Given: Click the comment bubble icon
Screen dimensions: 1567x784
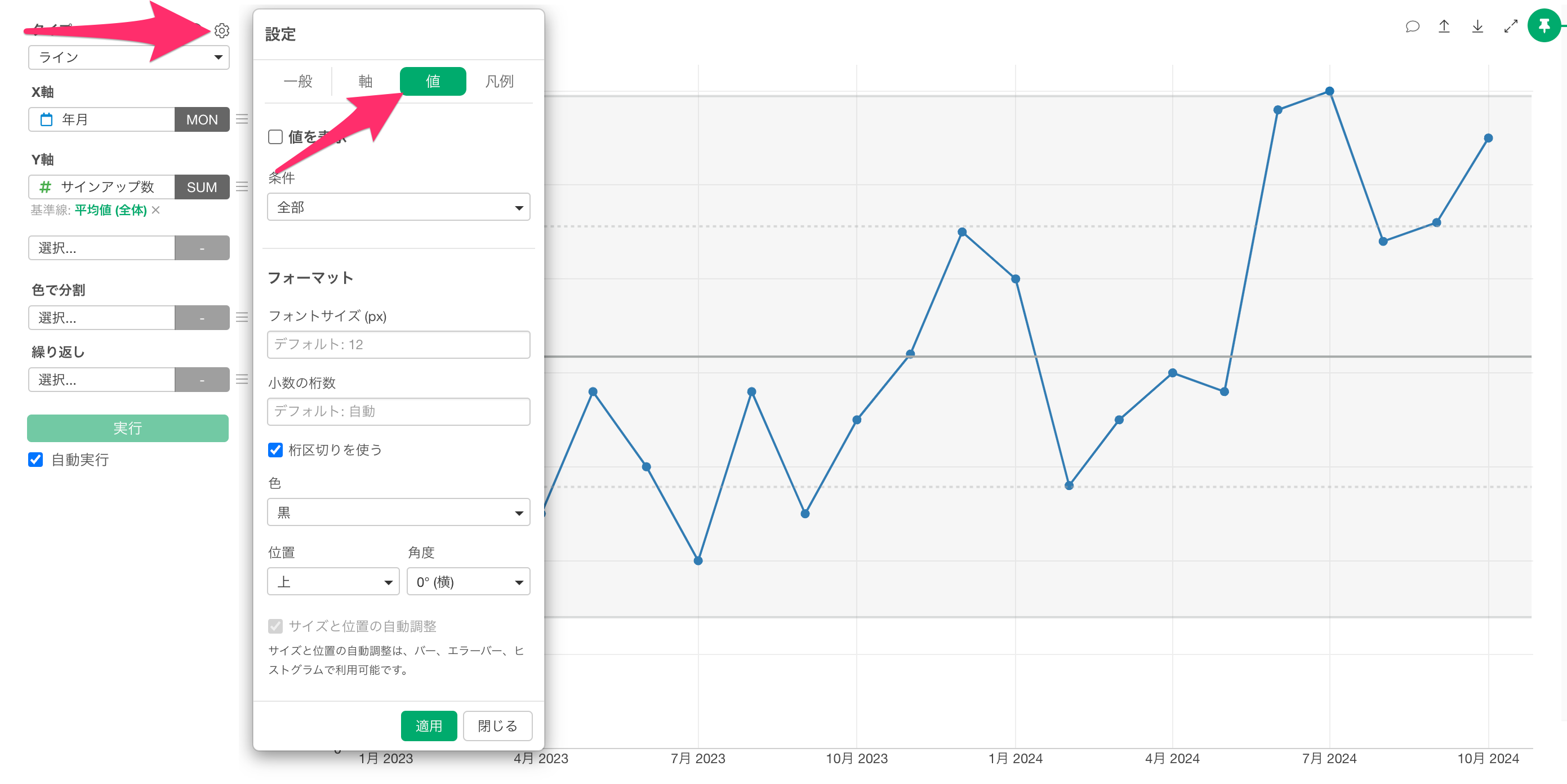Looking at the screenshot, I should (x=1412, y=27).
